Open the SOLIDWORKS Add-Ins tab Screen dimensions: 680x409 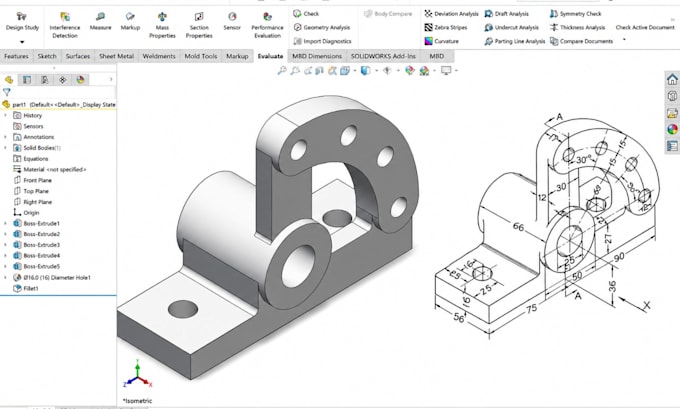383,56
